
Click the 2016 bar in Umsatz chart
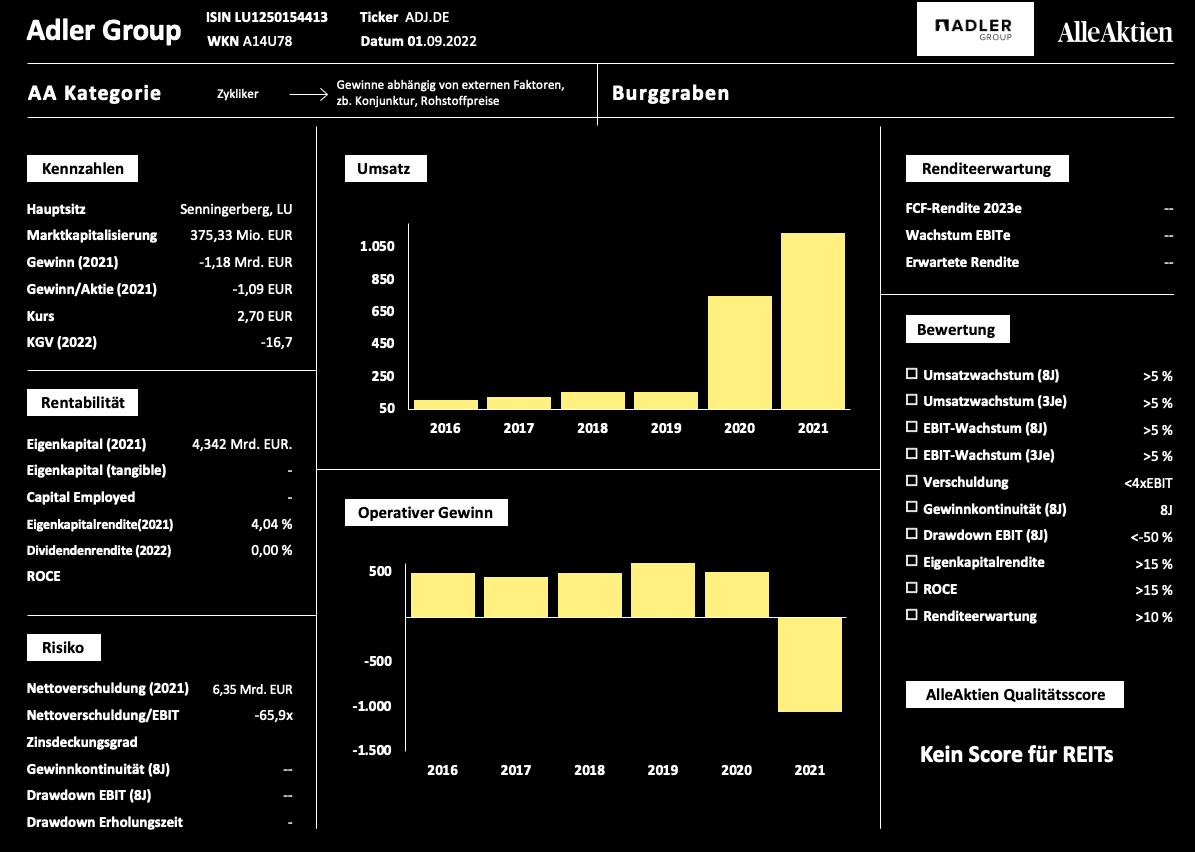[445, 405]
